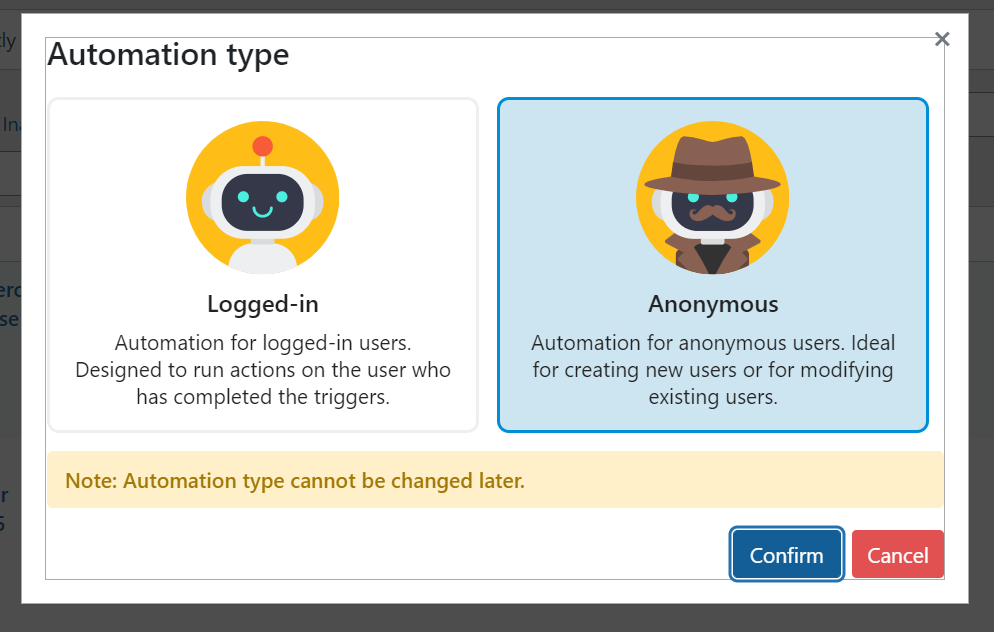The image size is (994, 632).
Task: Click the Anonymous users description text
Action: [x=712, y=370]
